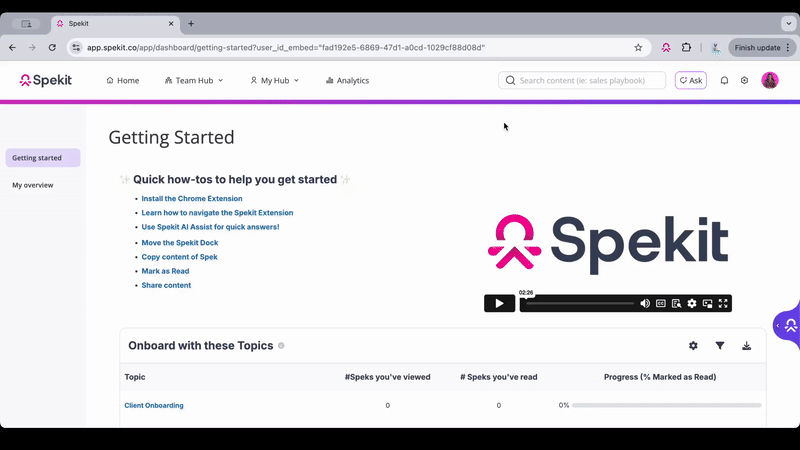
Task: Open the Spekit dock side widget
Action: 788,325
